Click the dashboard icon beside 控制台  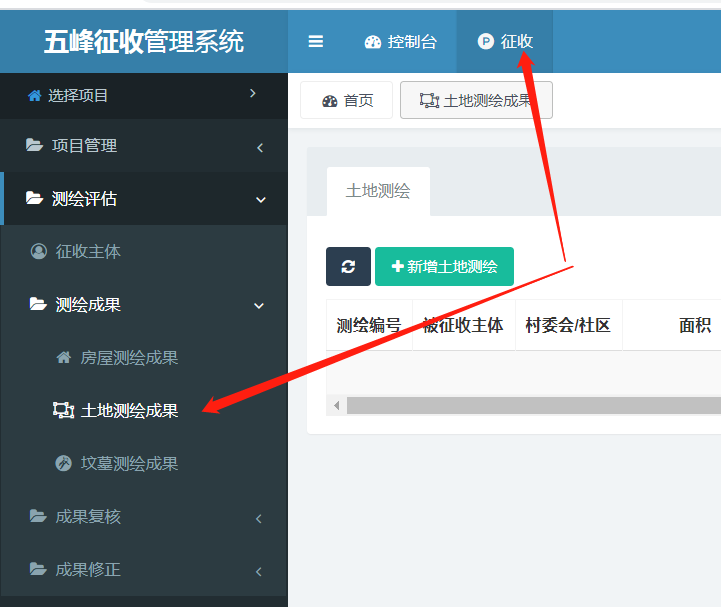coord(373,42)
